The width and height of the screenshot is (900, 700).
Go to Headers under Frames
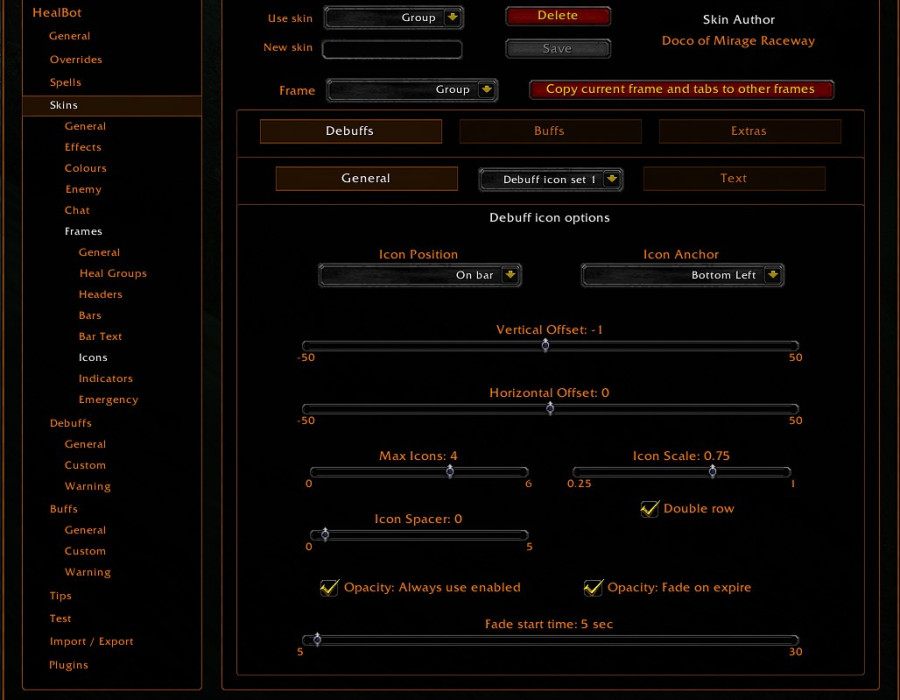pos(100,295)
